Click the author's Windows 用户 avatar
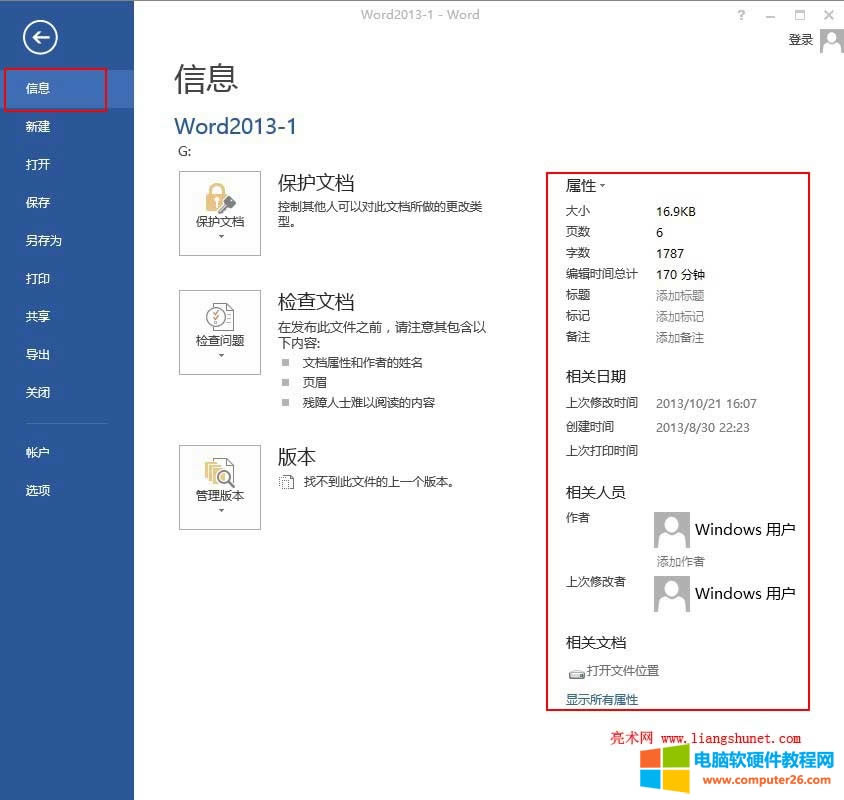Screen dimensions: 844x800 click(x=672, y=530)
